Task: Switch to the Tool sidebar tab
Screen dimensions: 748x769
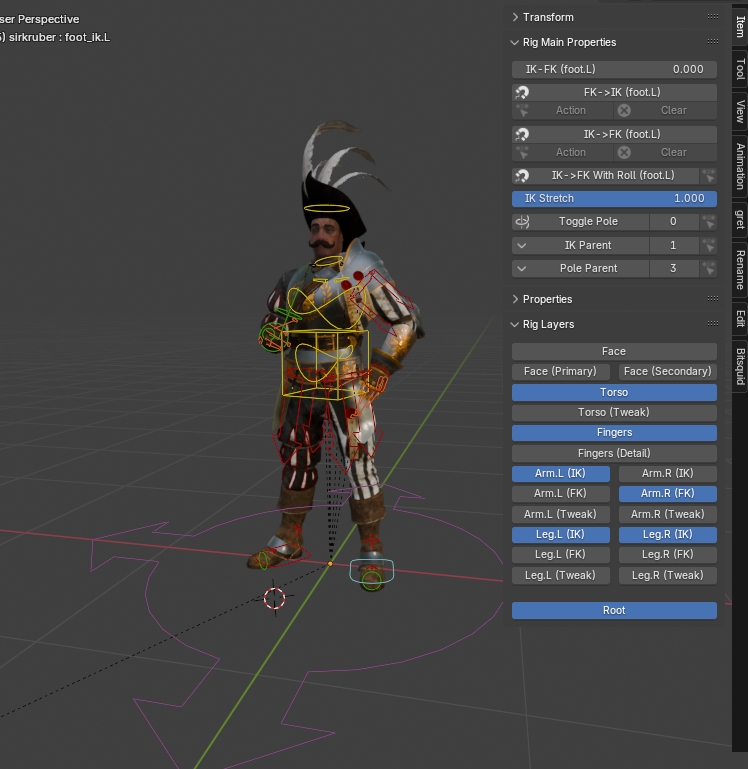Action: tap(740, 68)
